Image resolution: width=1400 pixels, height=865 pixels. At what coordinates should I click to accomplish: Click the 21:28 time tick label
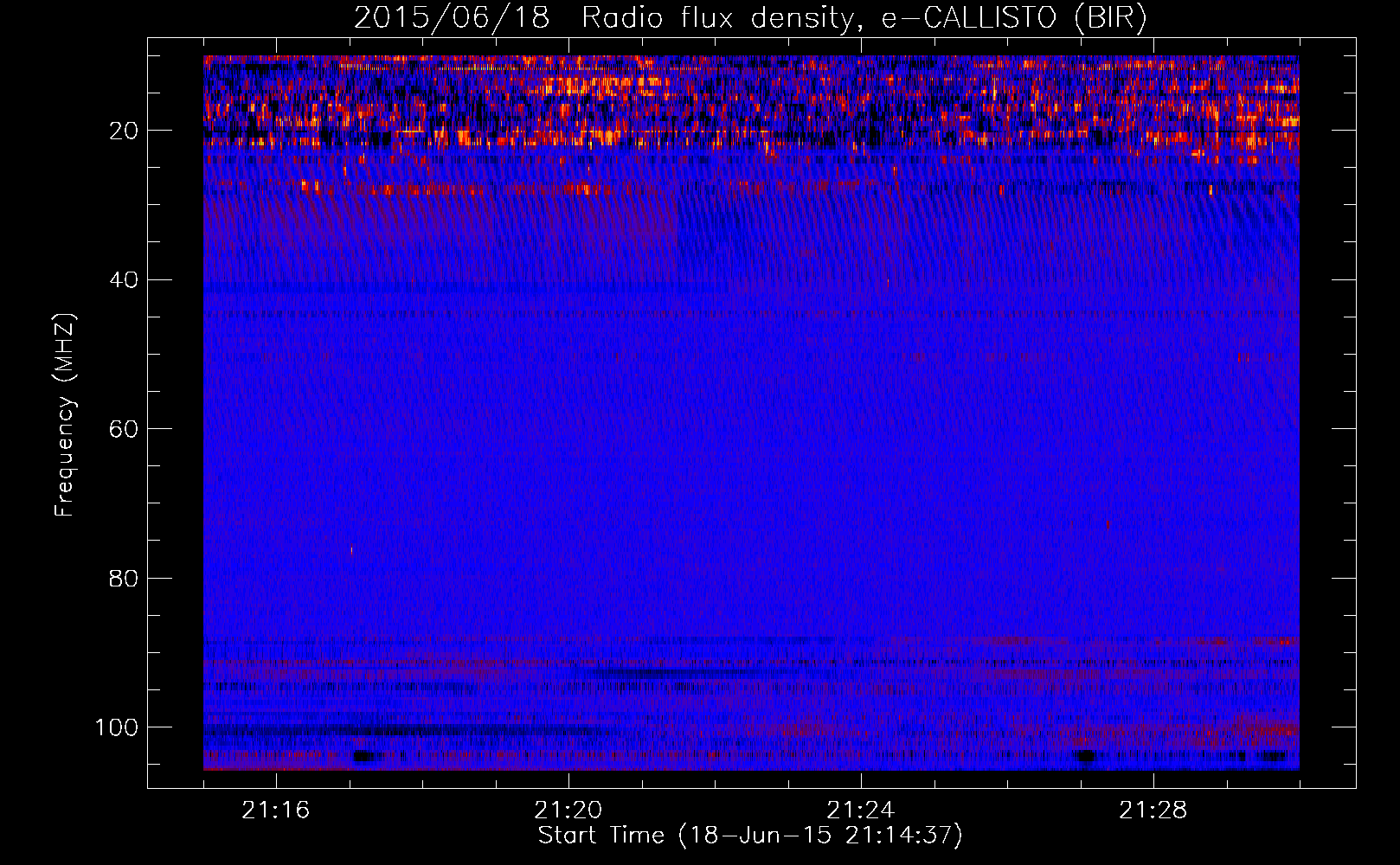coord(1153,811)
